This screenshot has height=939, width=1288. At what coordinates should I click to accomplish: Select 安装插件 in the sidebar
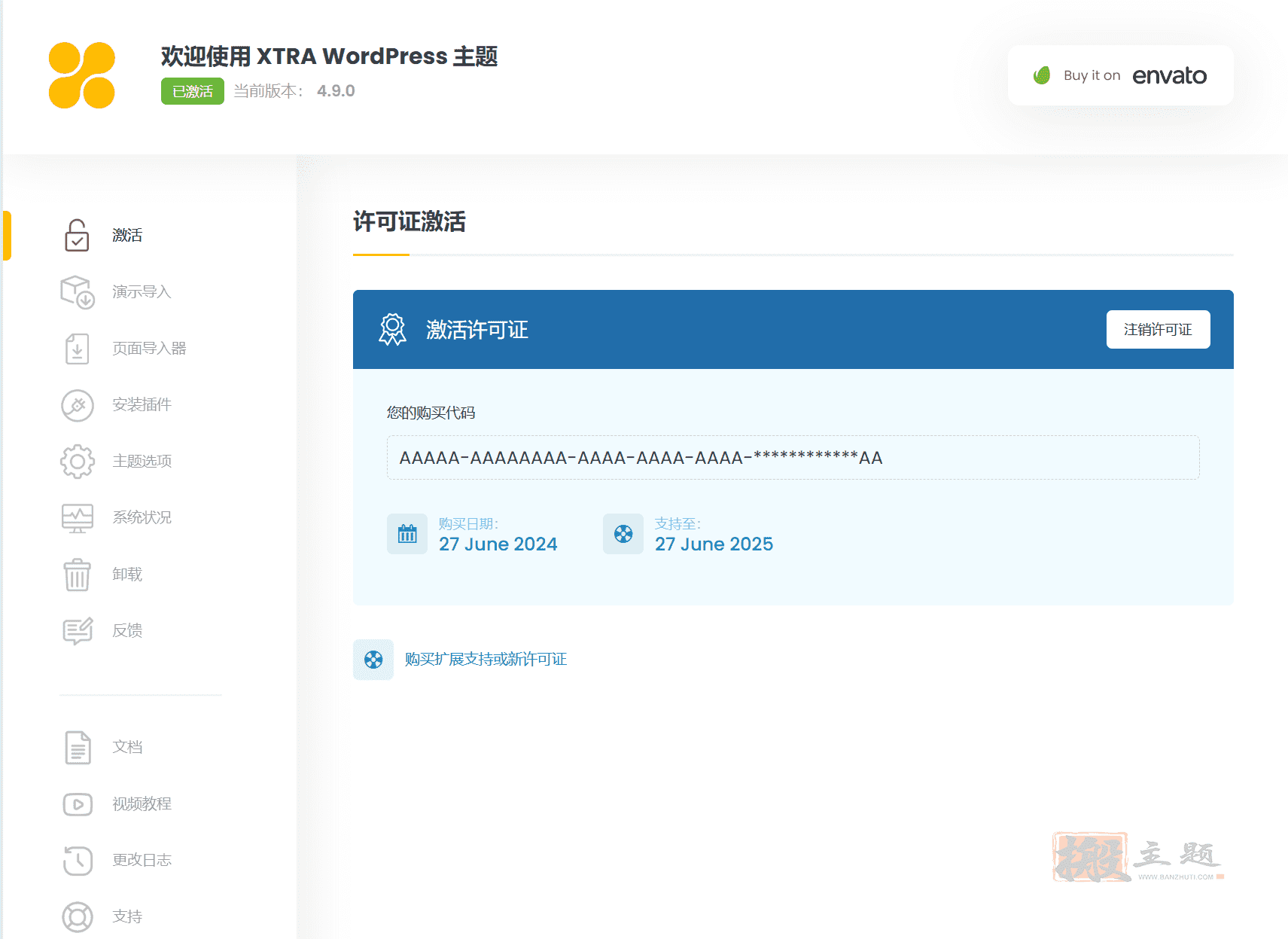point(142,405)
